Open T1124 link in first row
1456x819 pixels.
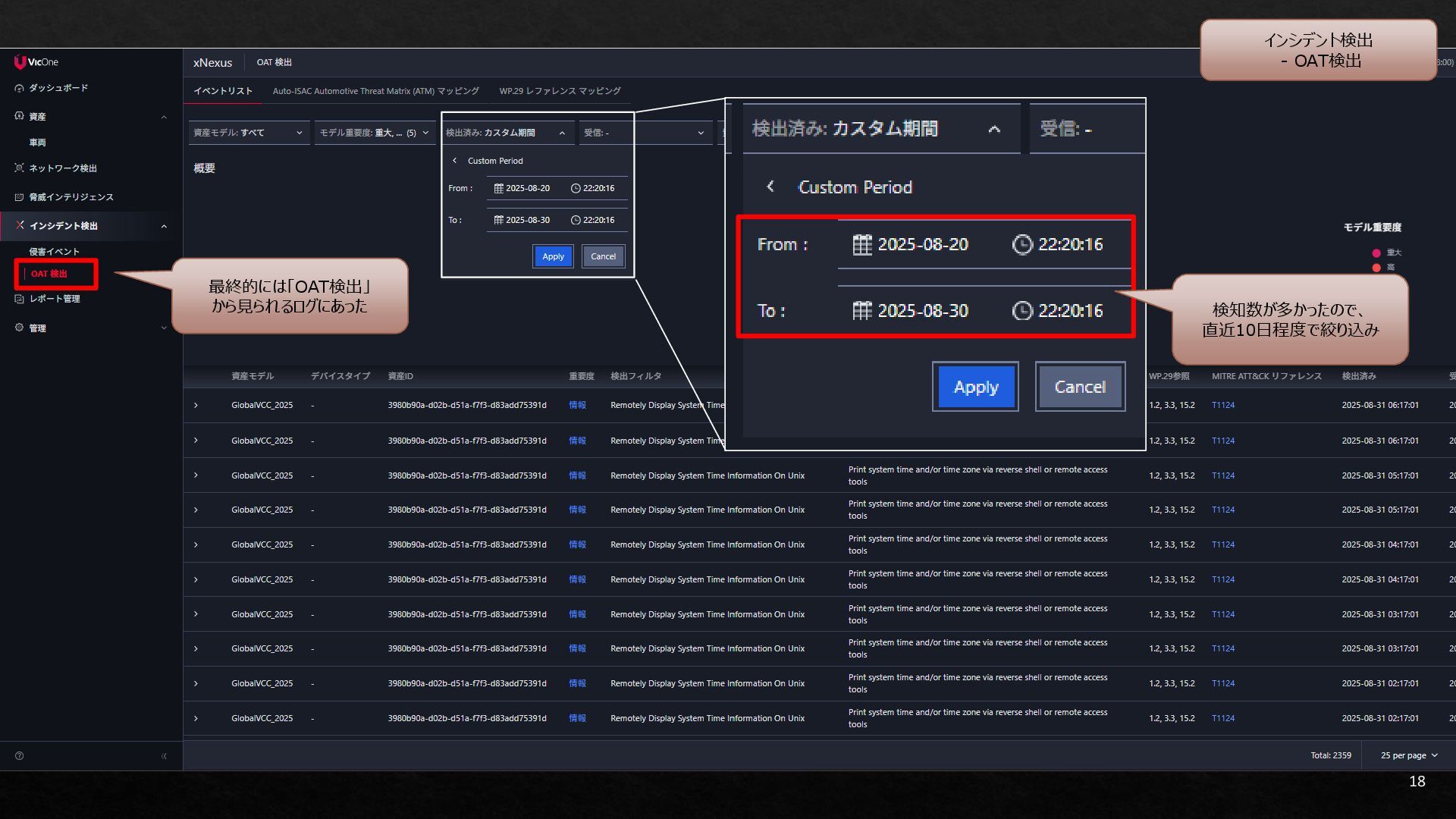[x=1222, y=405]
